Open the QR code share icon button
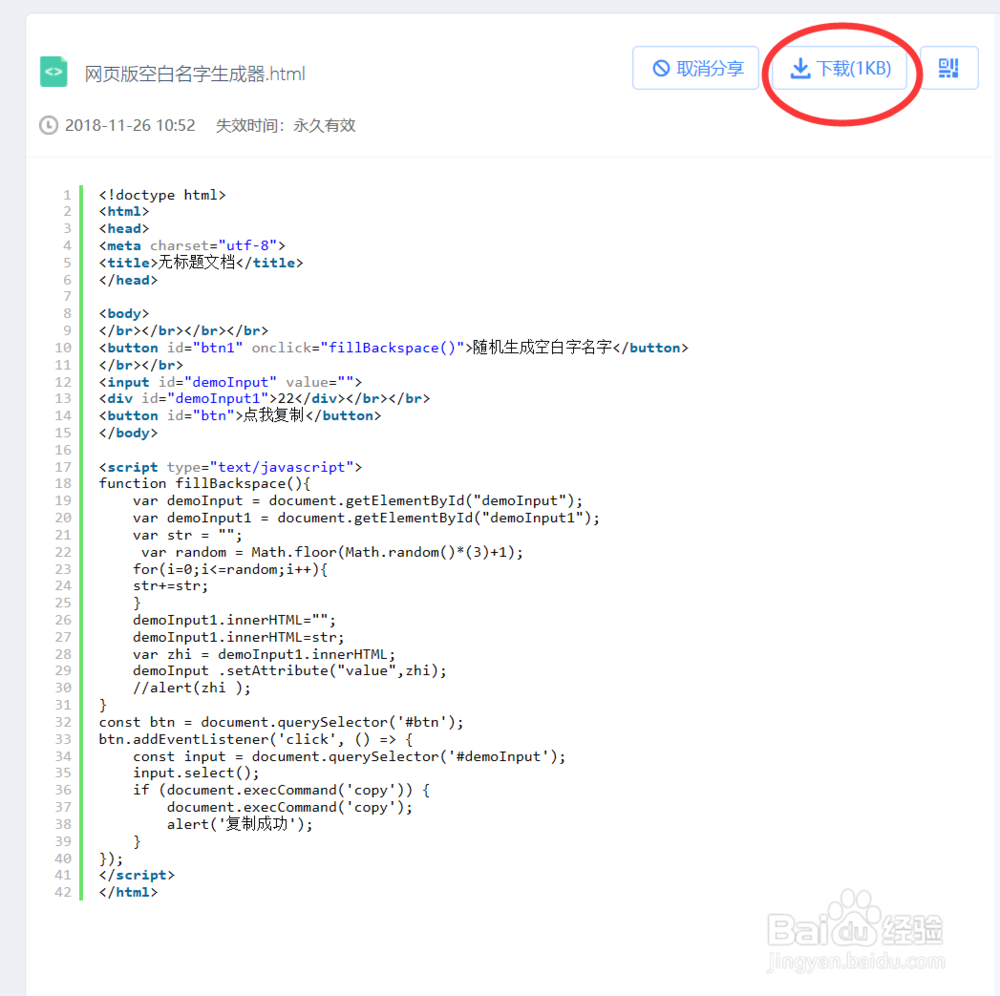 [949, 68]
